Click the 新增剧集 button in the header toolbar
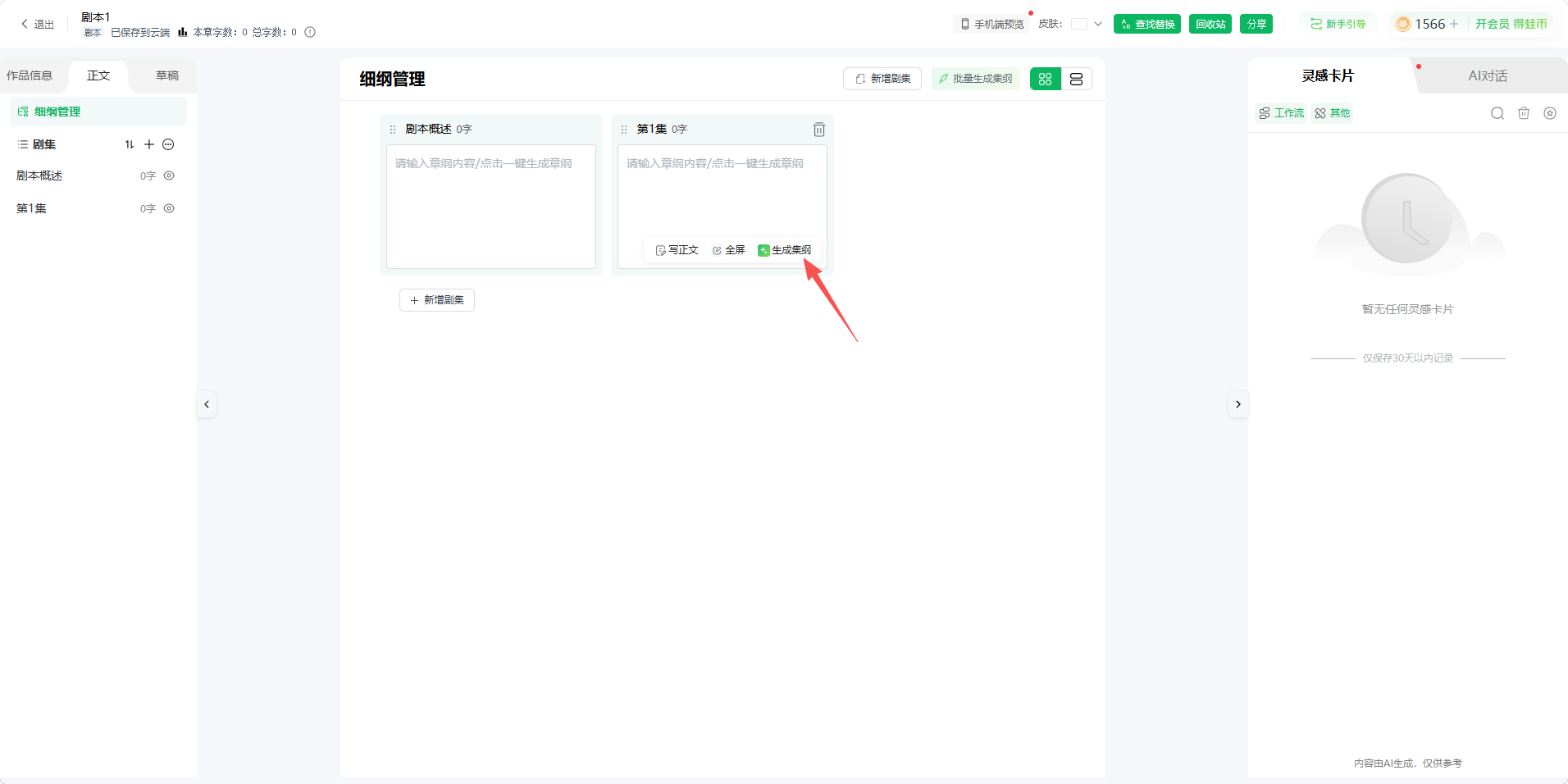Image resolution: width=1568 pixels, height=784 pixels. 882,79
